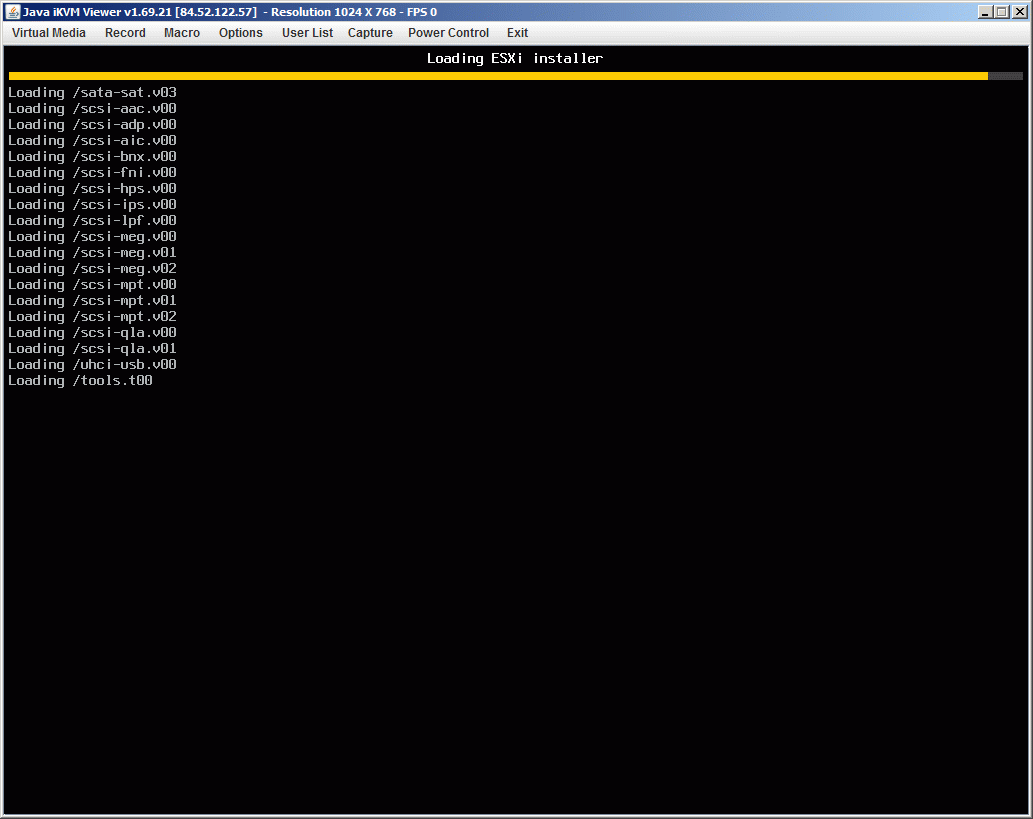Click the 'Loading /scsi-bnx.v00' line
The width and height of the screenshot is (1033, 819).
(92, 156)
